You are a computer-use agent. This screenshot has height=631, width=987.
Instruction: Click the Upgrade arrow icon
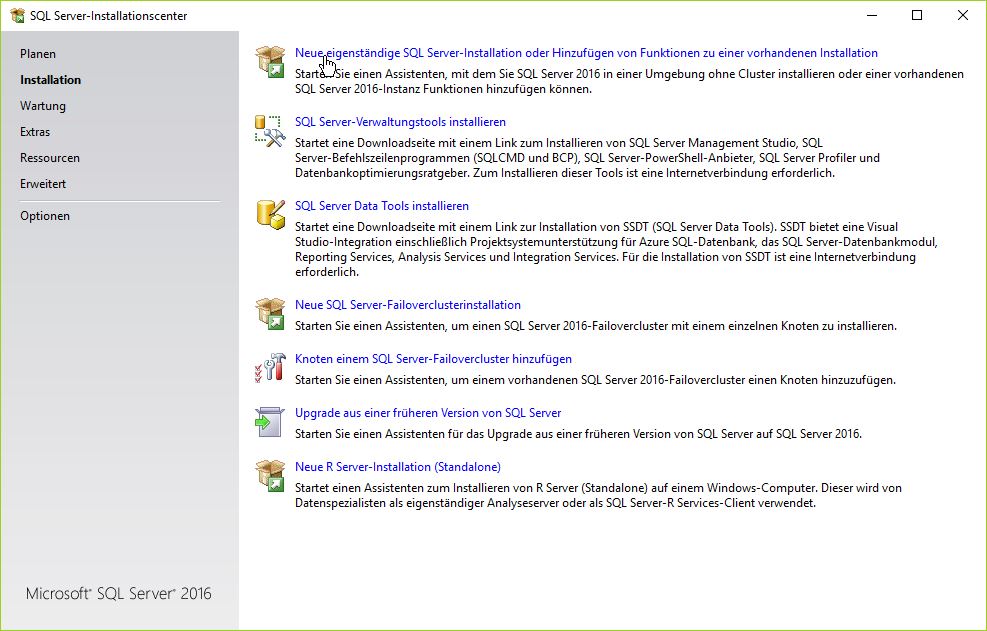270,422
